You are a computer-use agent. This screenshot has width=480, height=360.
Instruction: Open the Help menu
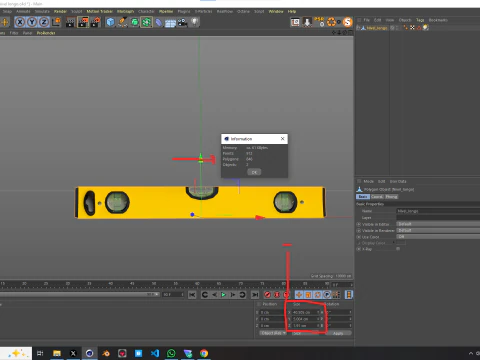point(292,11)
